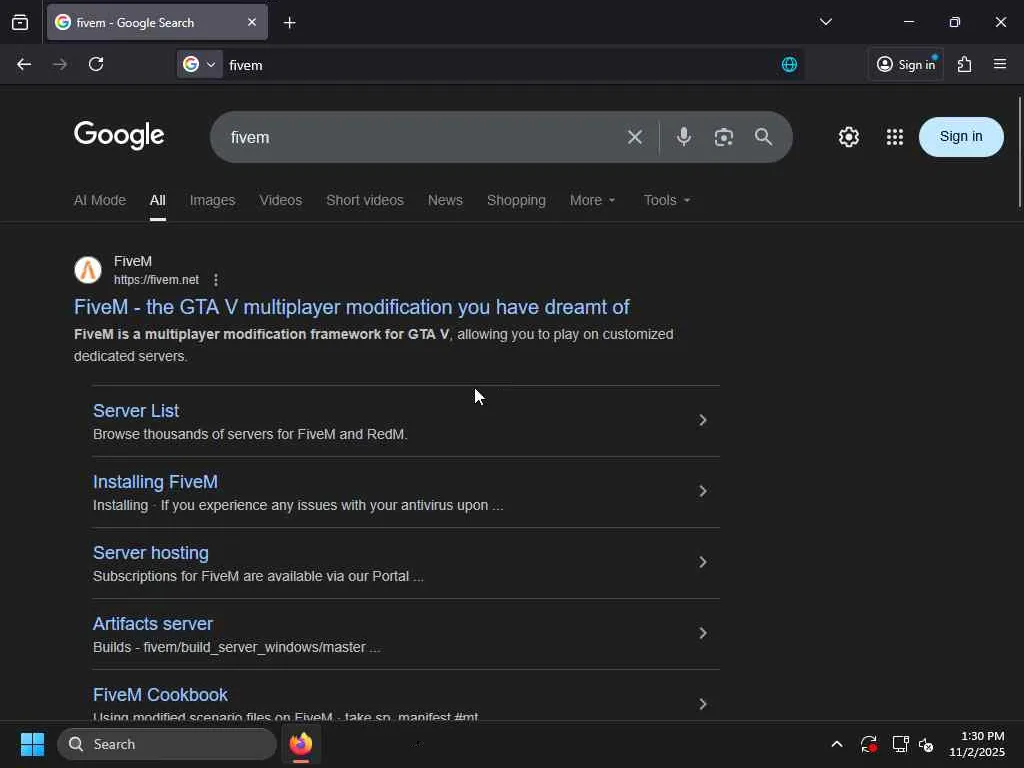Viewport: 1024px width, 768px height.
Task: Reload the current page
Action: coord(96,64)
